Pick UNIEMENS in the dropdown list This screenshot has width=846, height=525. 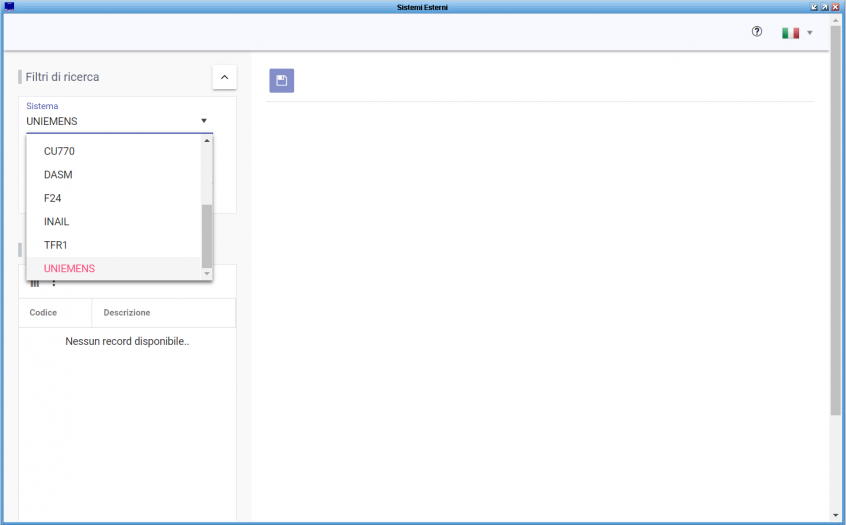pyautogui.click(x=114, y=269)
